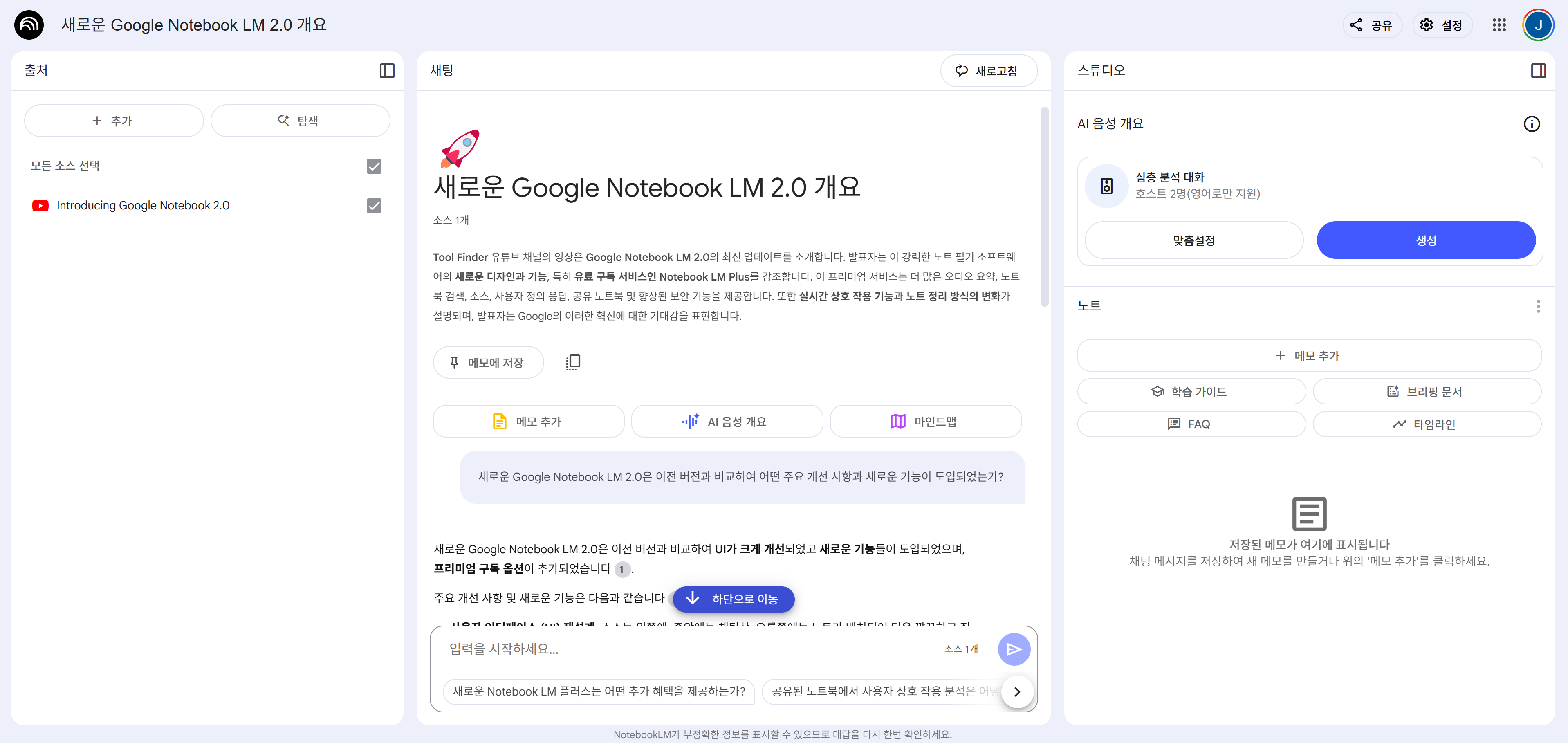The image size is (1568, 743).
Task: Click the 공유 share button
Action: pyautogui.click(x=1372, y=25)
